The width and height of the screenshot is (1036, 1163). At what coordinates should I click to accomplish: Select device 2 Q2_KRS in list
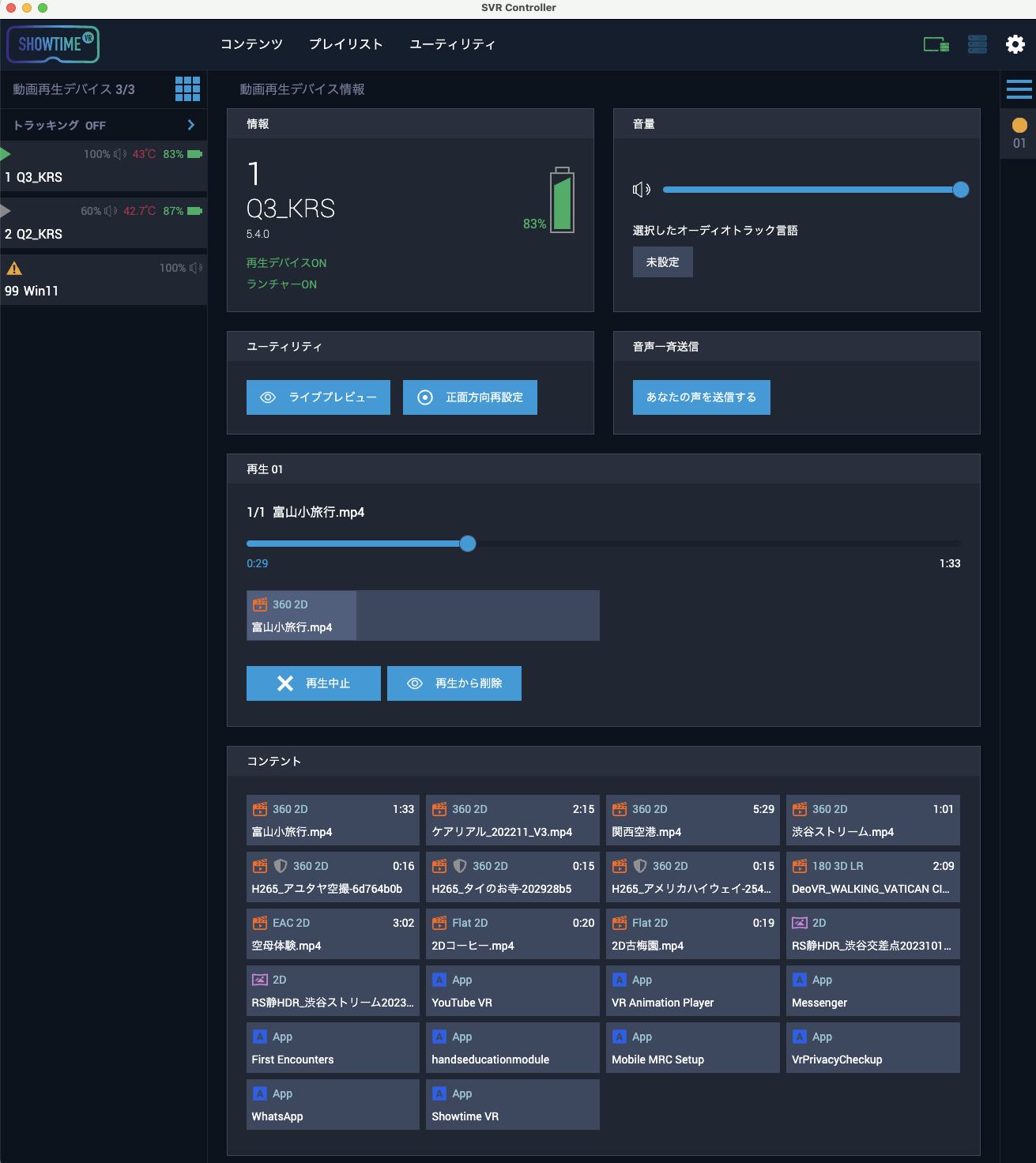click(x=104, y=223)
